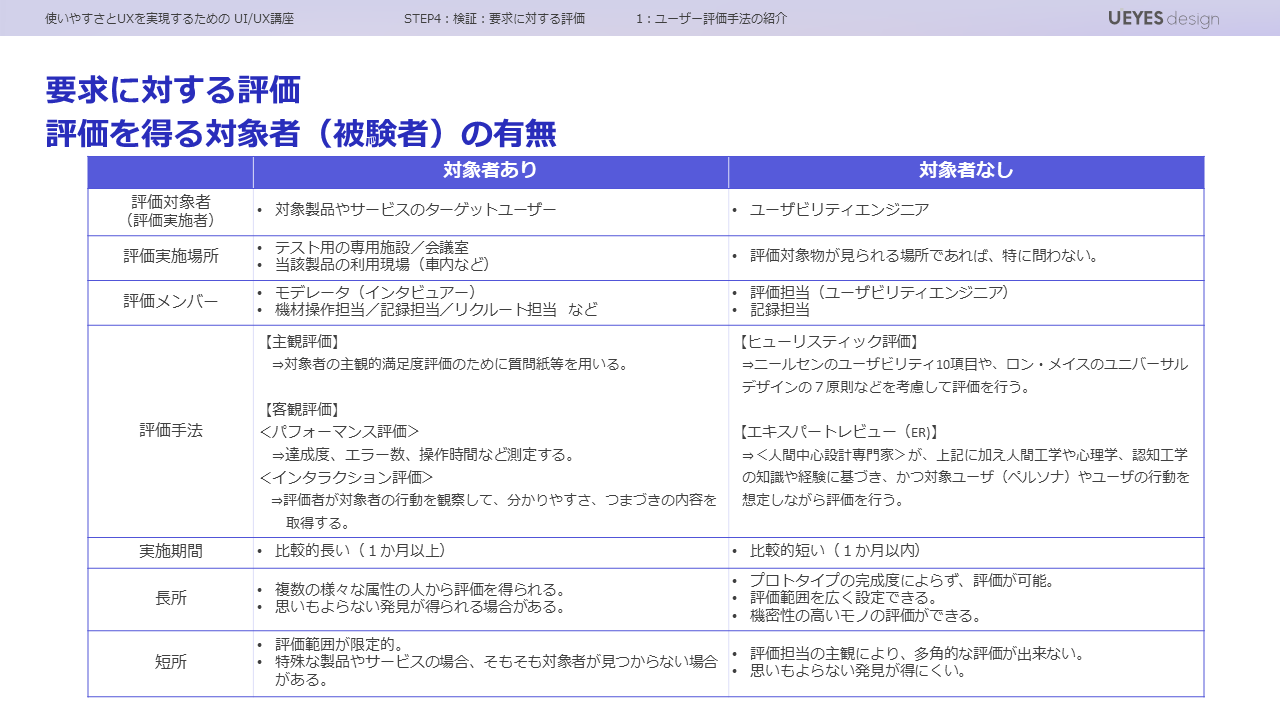Select the 対象者あり column header
Image resolution: width=1280 pixels, height=720 pixels.
[x=490, y=171]
